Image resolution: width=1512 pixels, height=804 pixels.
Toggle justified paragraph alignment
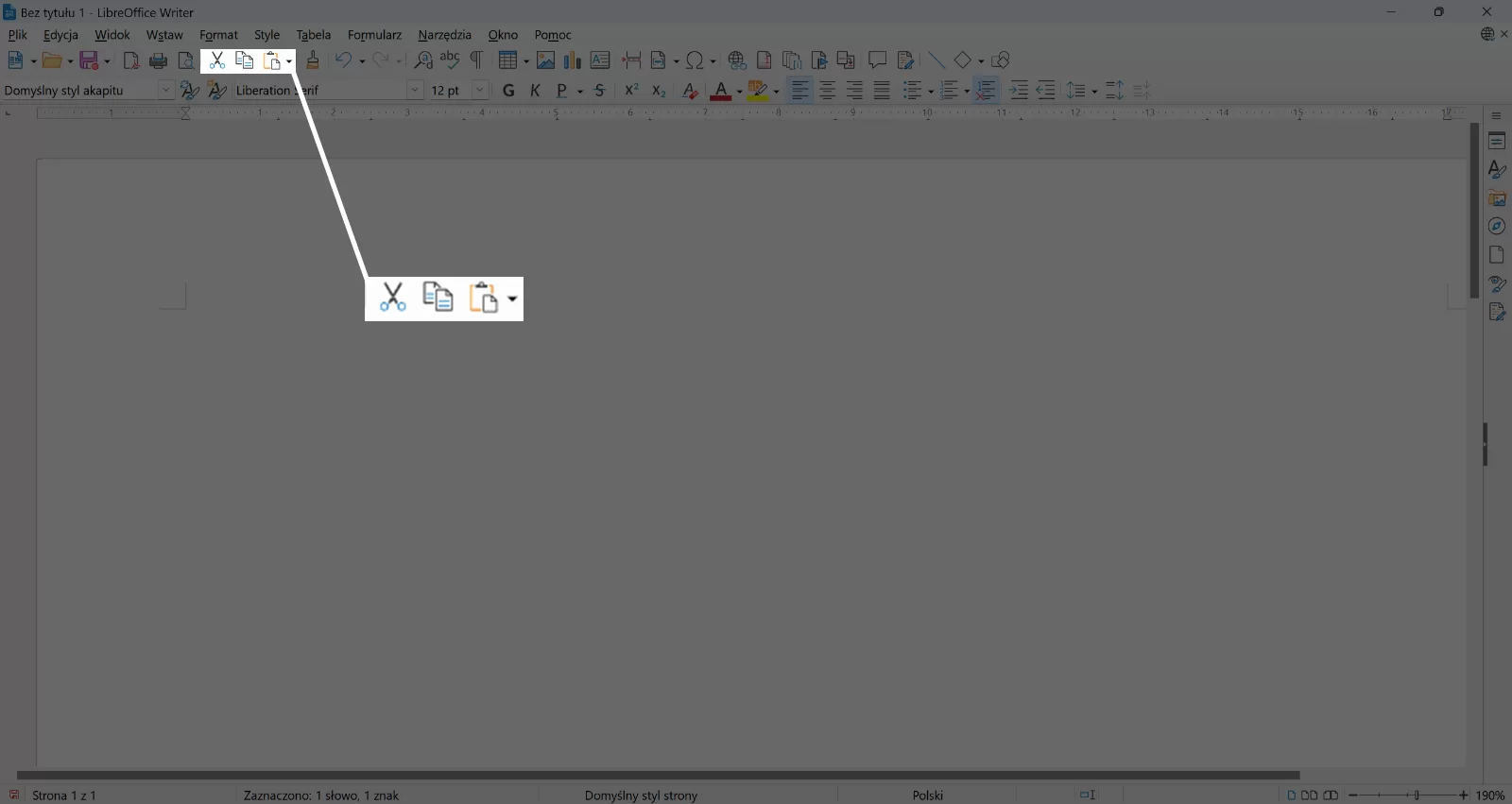[882, 91]
